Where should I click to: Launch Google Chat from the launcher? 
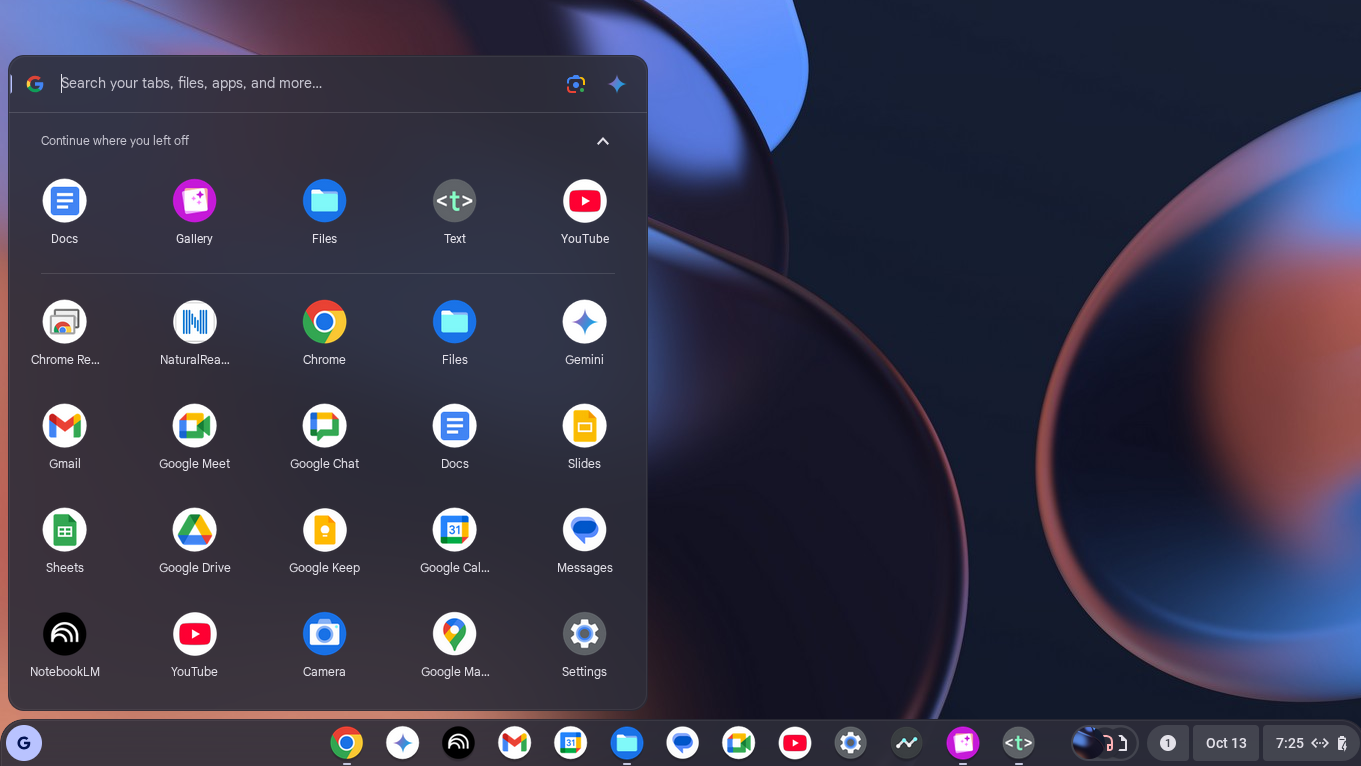click(x=324, y=426)
